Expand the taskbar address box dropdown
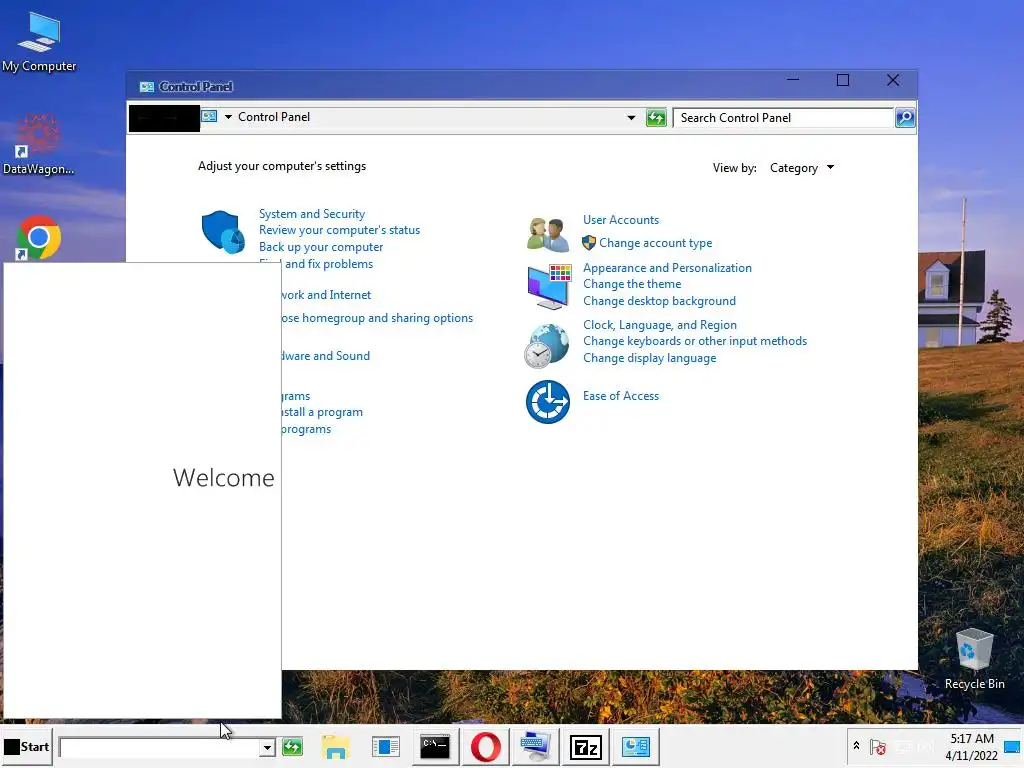1024x768 pixels. (266, 747)
